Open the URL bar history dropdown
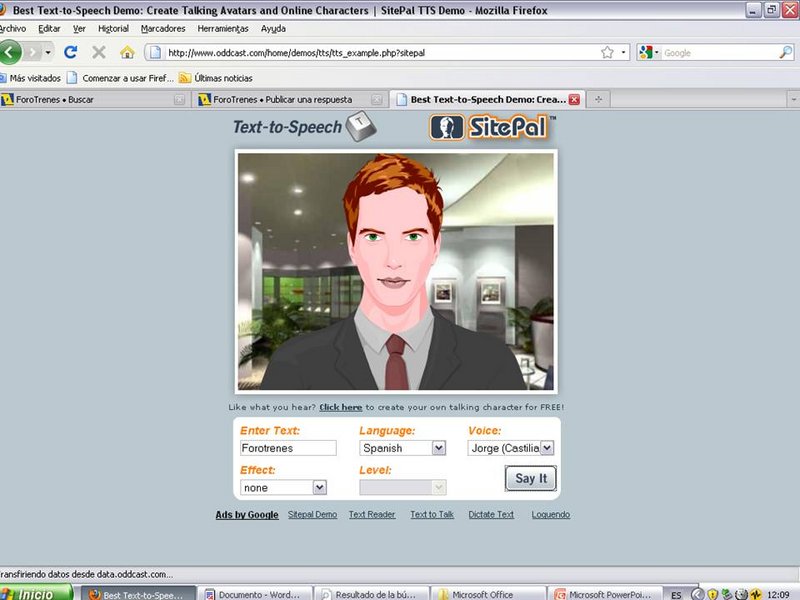 623,52
